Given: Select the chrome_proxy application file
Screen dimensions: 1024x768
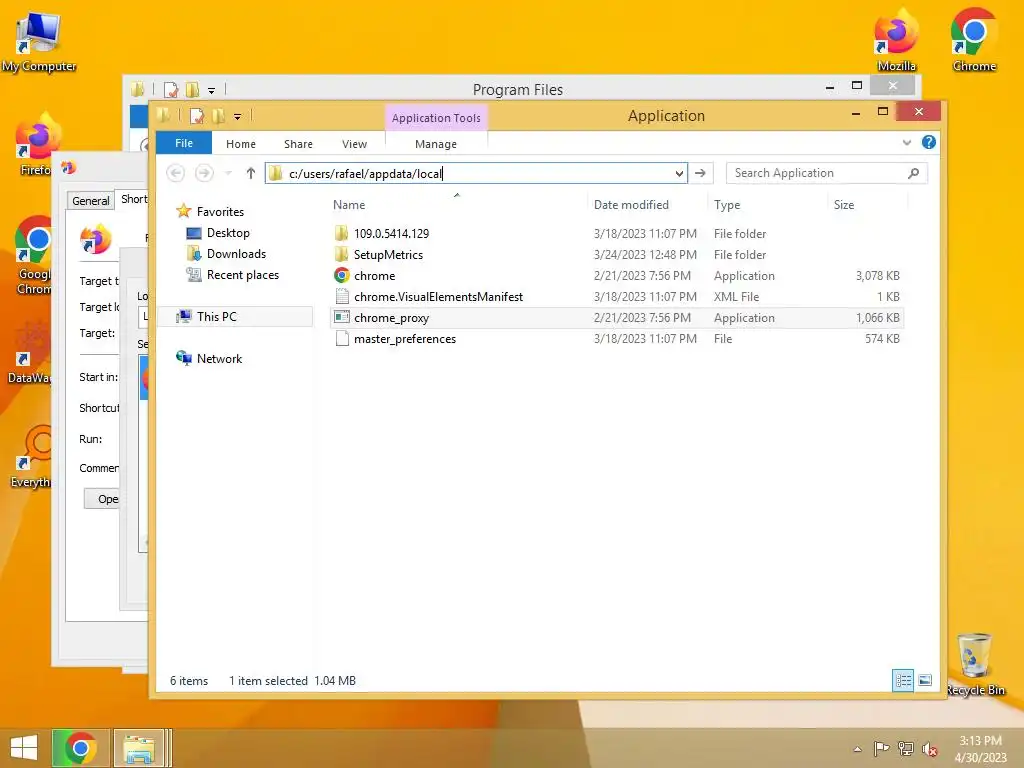Looking at the screenshot, I should coord(391,318).
